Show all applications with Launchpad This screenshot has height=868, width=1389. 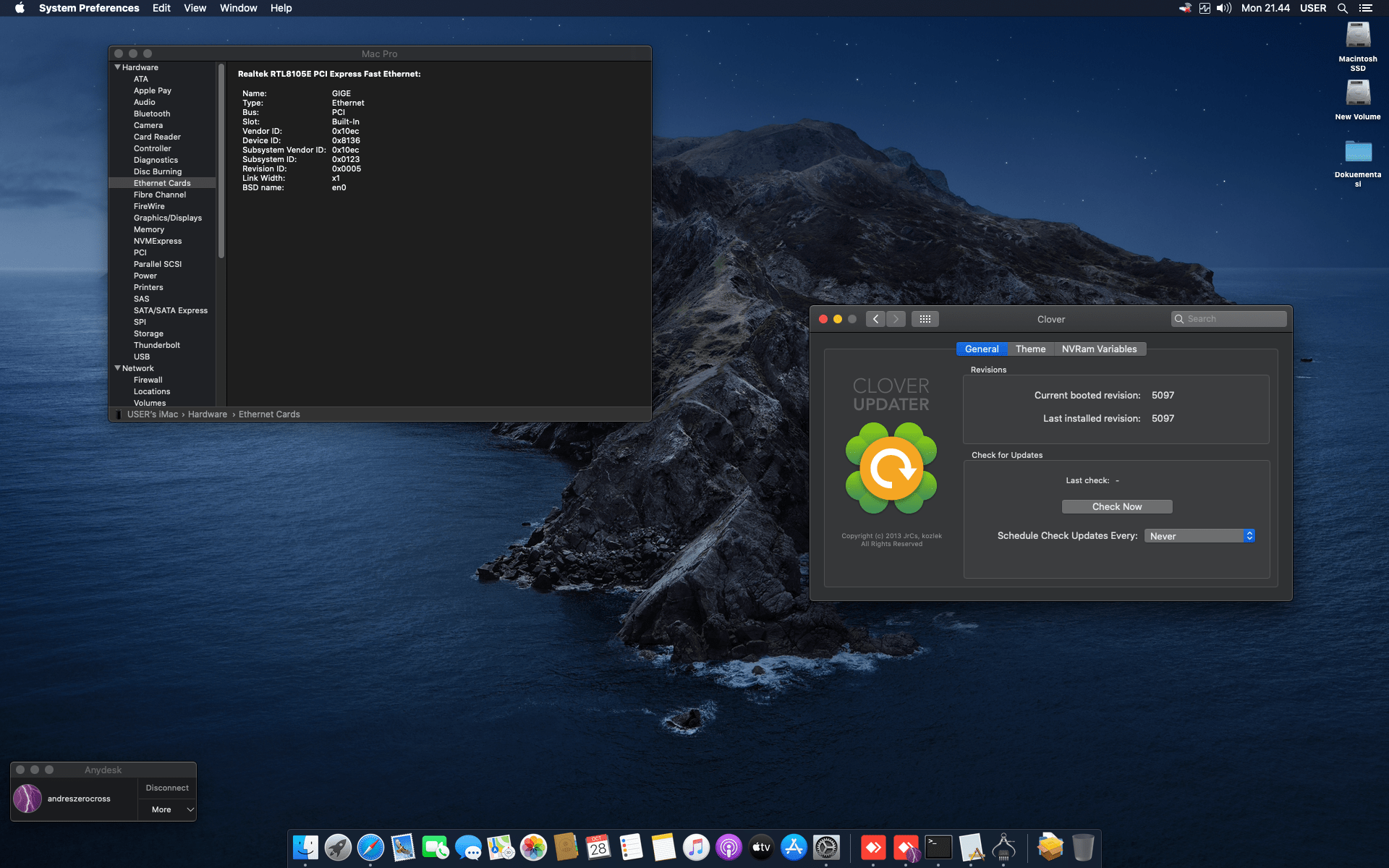tap(338, 846)
